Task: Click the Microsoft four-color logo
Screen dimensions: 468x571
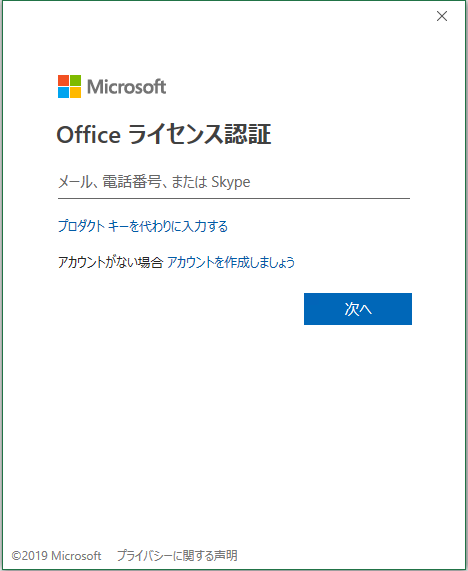Action: click(x=69, y=87)
